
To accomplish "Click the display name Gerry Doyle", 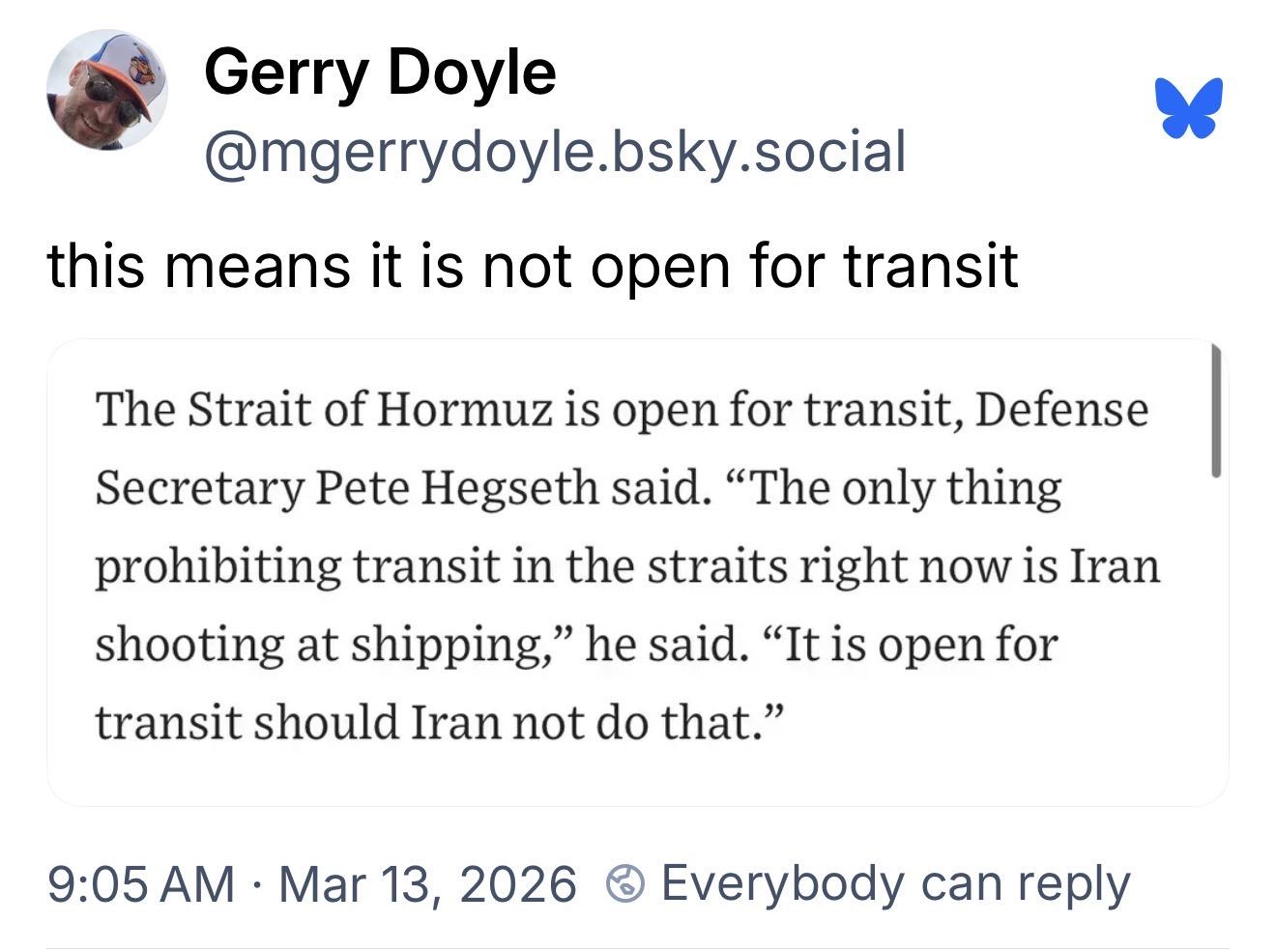I will click(x=380, y=72).
